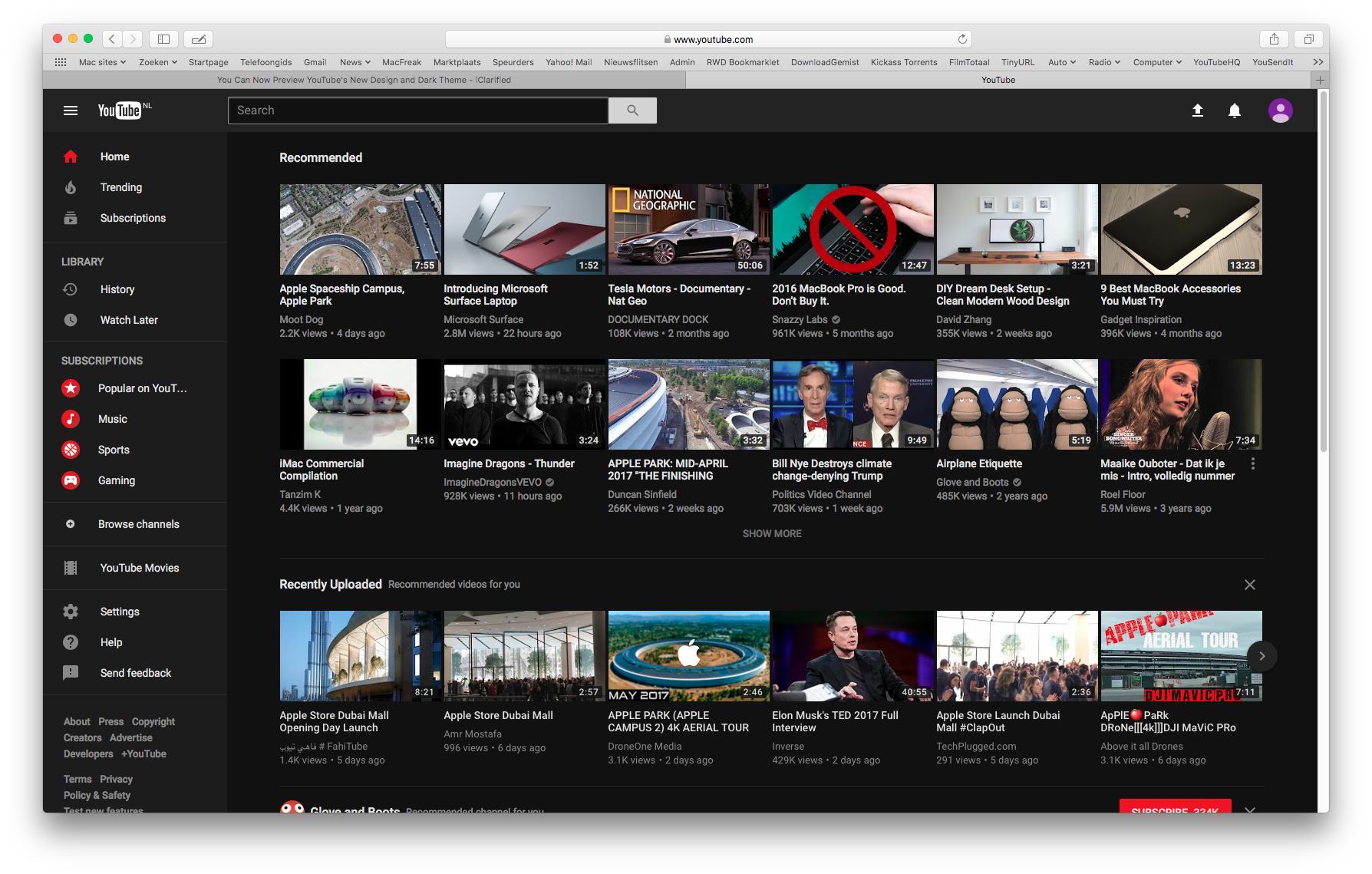Open the About footer link

click(77, 721)
